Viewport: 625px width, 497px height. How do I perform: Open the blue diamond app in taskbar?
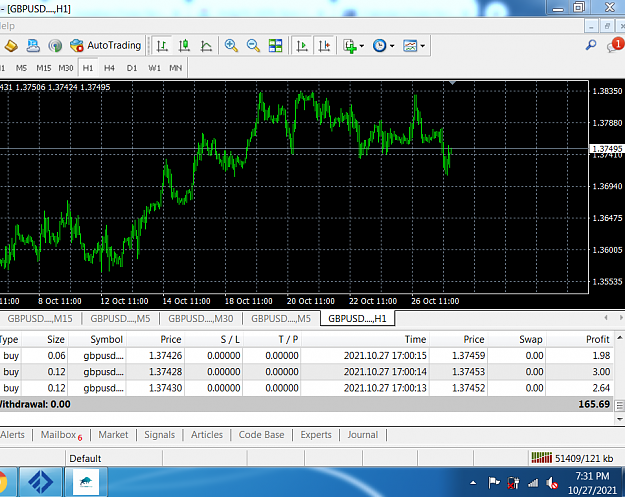click(x=40, y=481)
